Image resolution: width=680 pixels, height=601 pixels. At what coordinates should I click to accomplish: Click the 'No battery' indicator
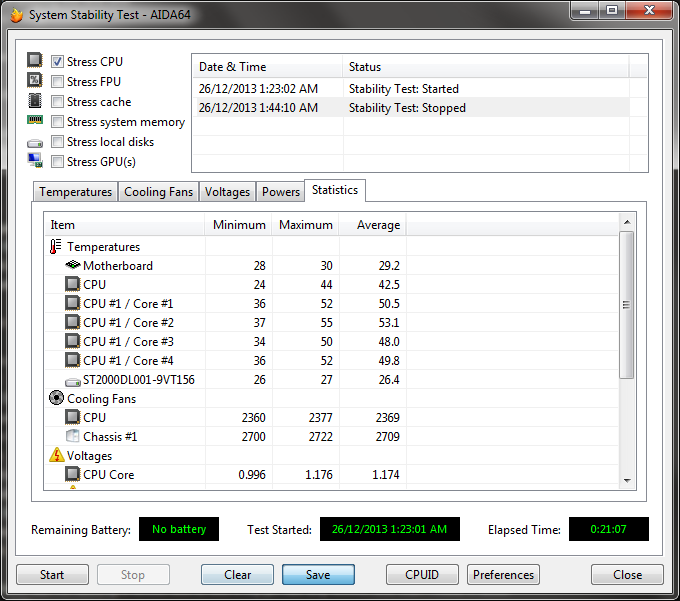(179, 529)
